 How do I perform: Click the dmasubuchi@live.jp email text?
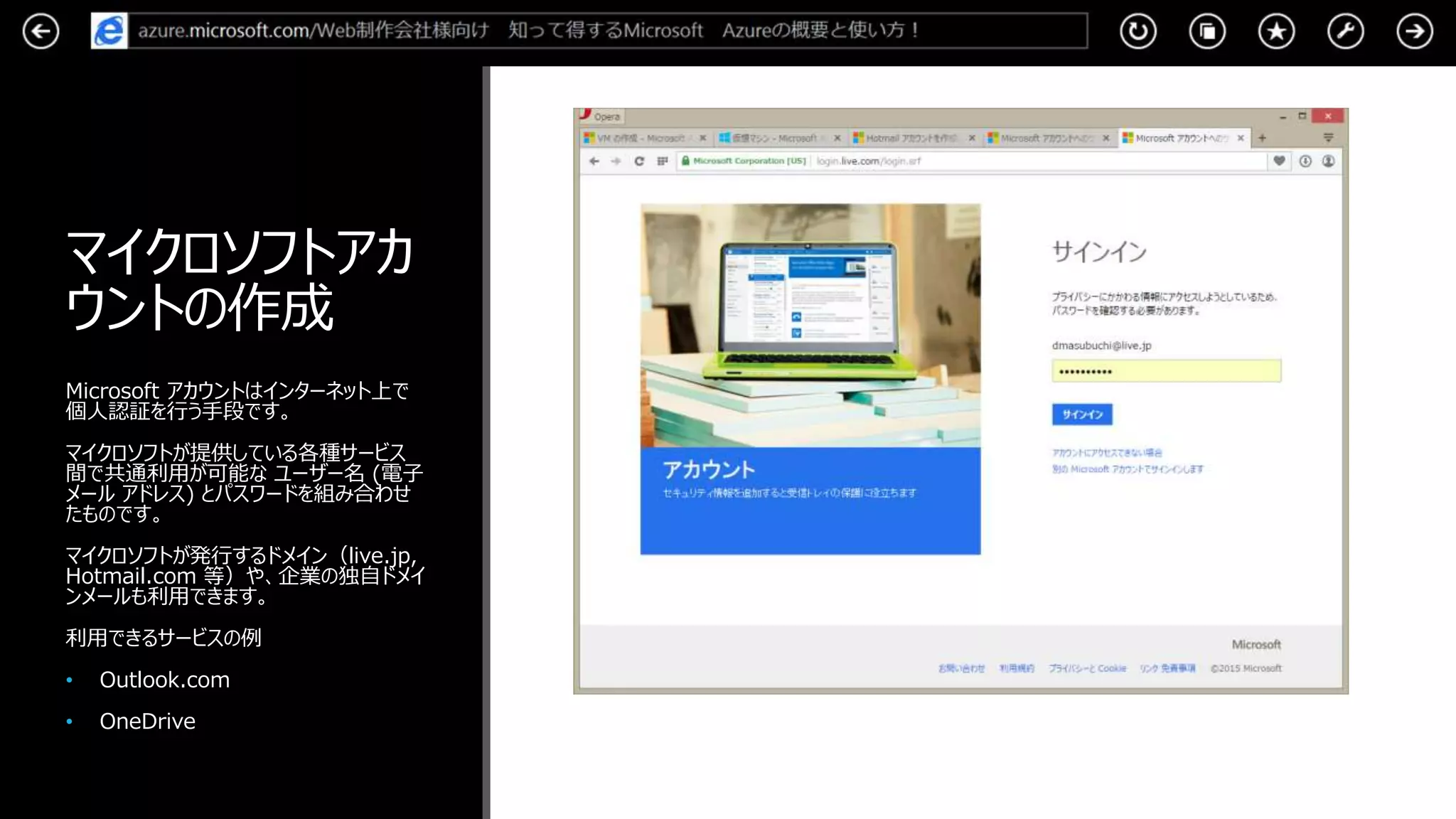(1101, 346)
